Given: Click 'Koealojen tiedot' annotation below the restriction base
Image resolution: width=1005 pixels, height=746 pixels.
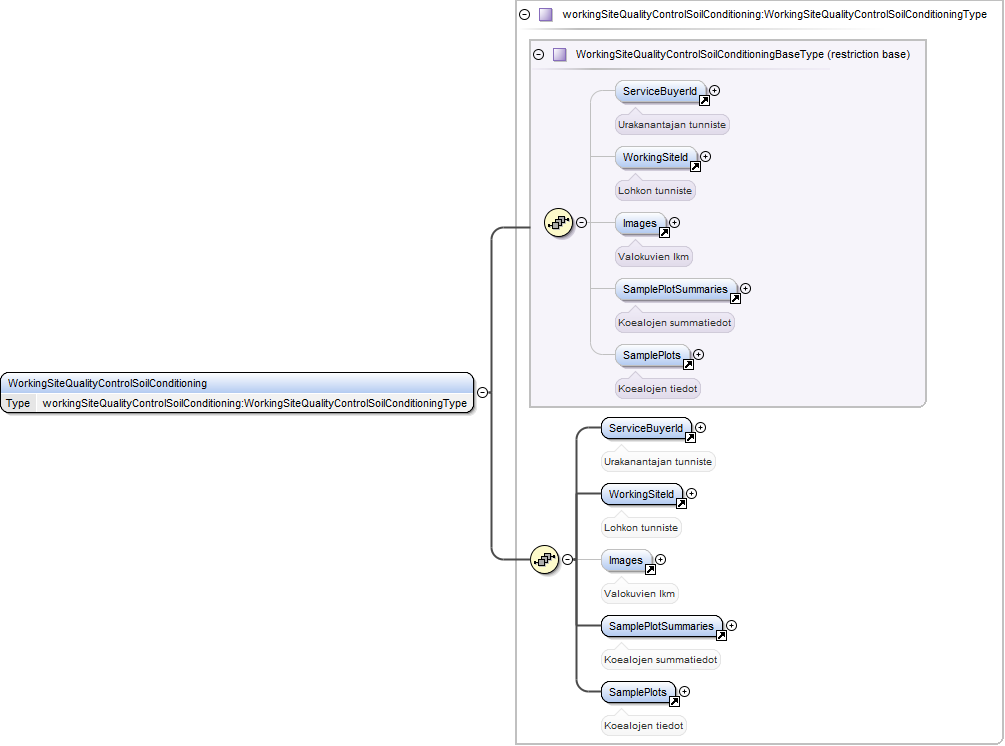Looking at the screenshot, I should point(644,726).
